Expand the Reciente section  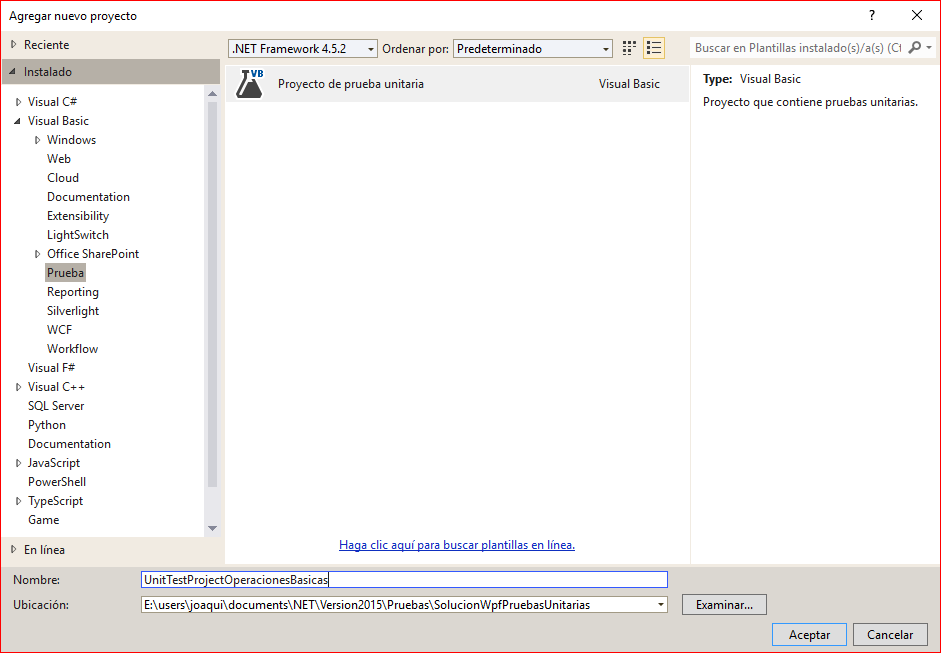14,44
